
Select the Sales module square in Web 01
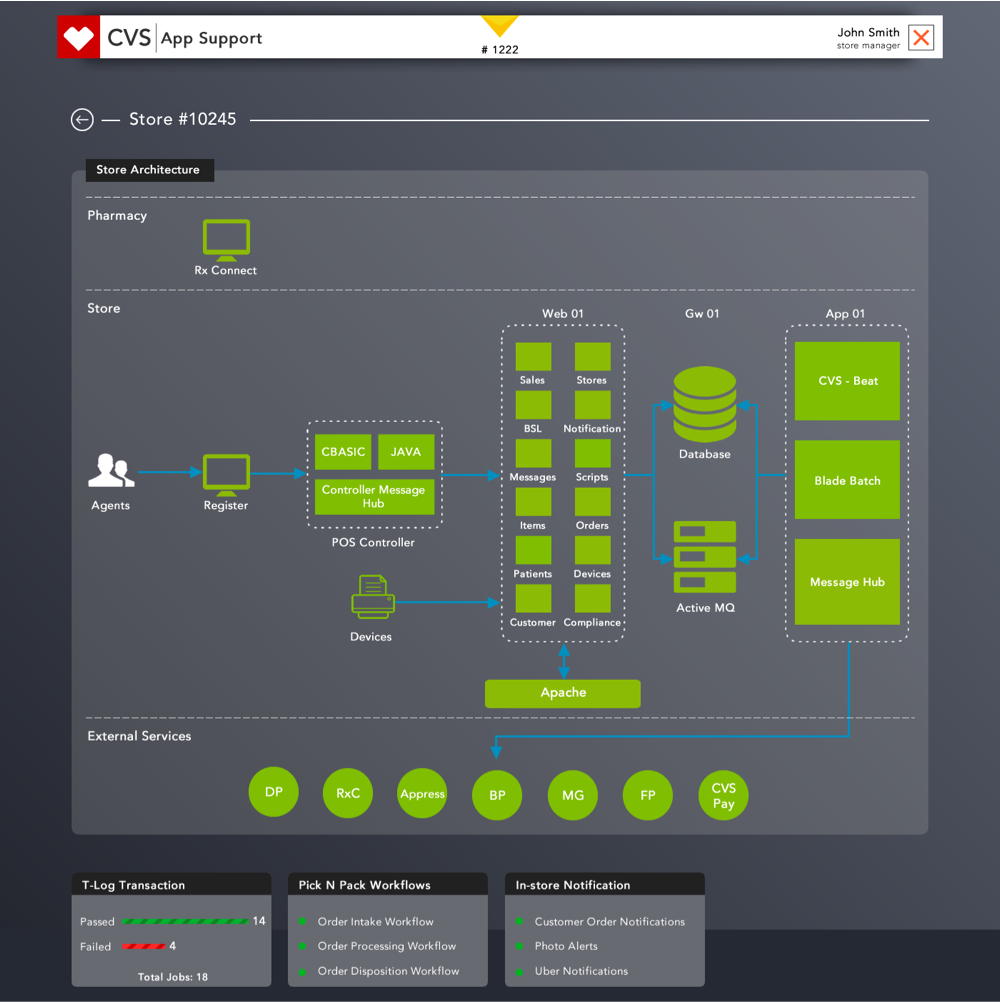pos(533,357)
